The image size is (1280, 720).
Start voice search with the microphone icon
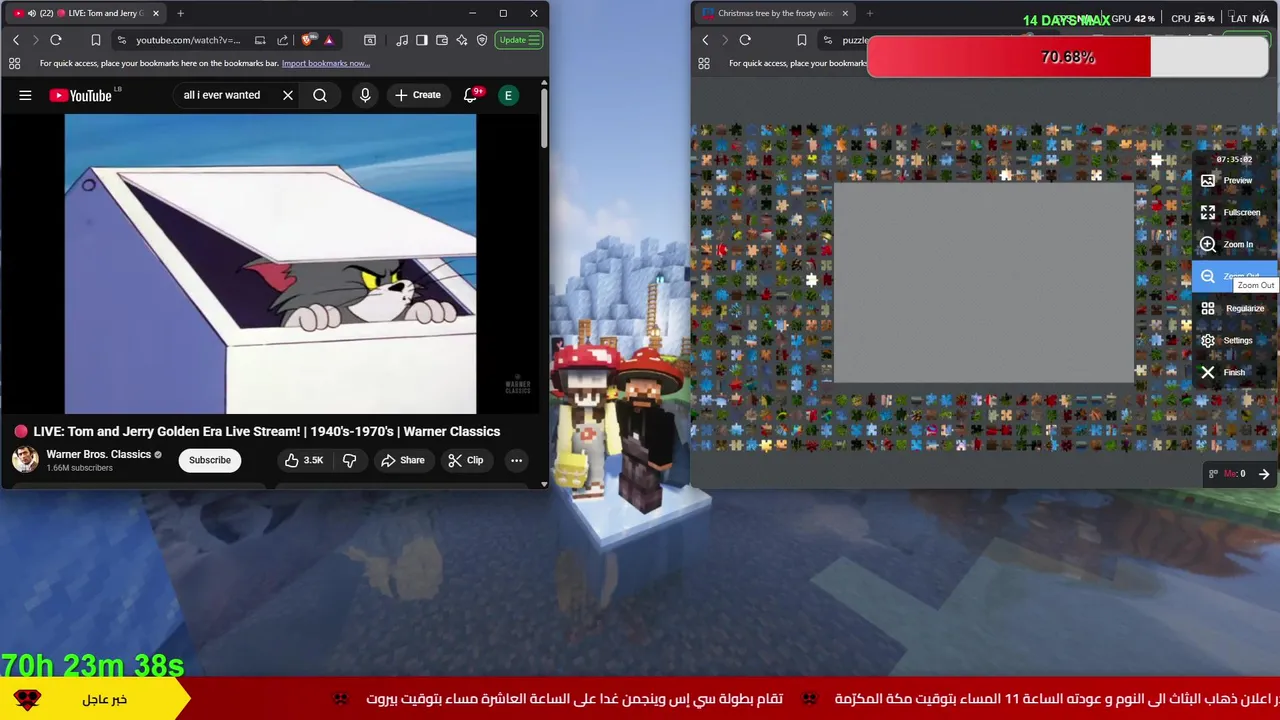[365, 95]
